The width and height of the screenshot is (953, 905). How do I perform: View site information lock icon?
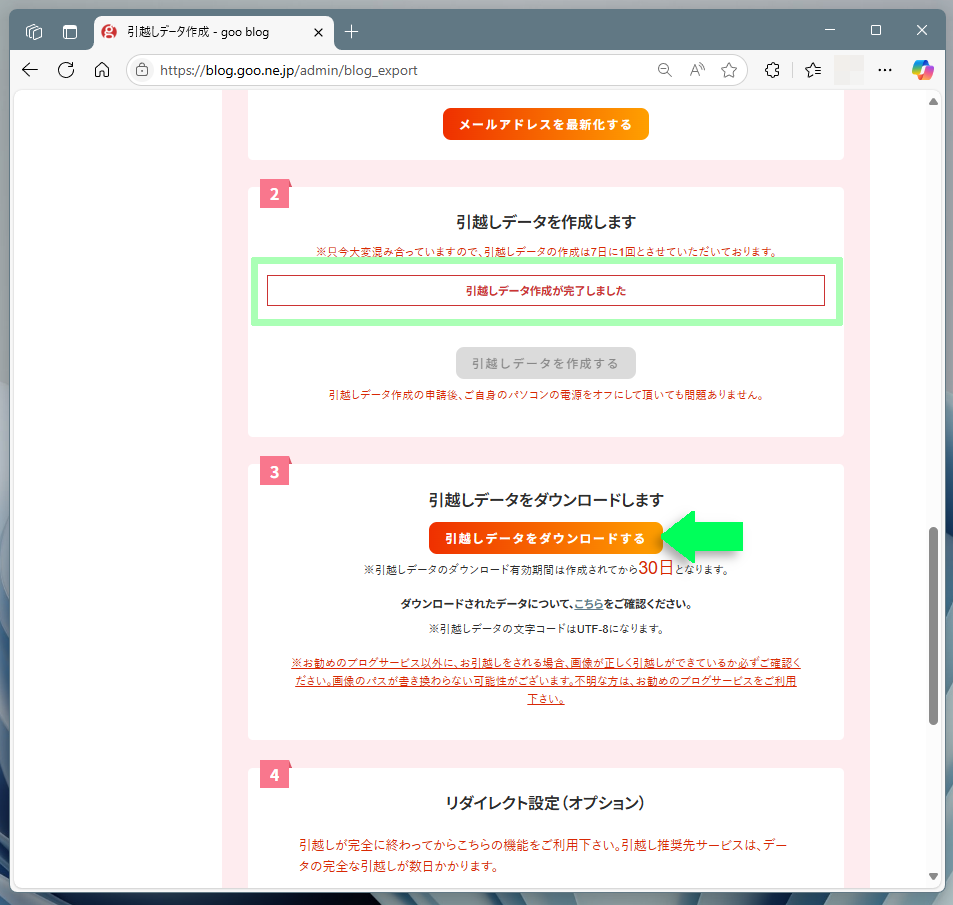[142, 70]
